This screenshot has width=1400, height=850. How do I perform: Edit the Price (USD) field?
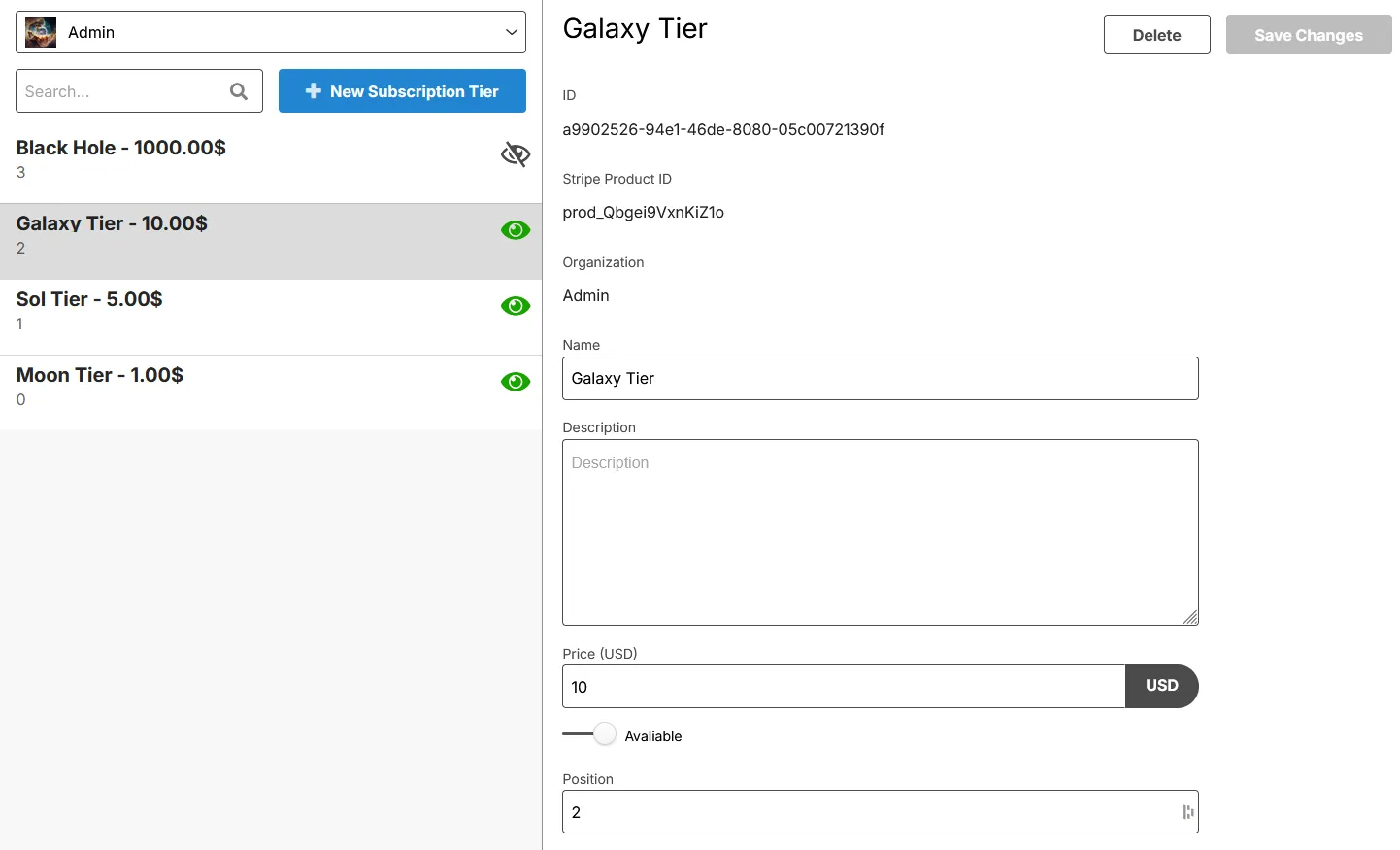pos(844,687)
